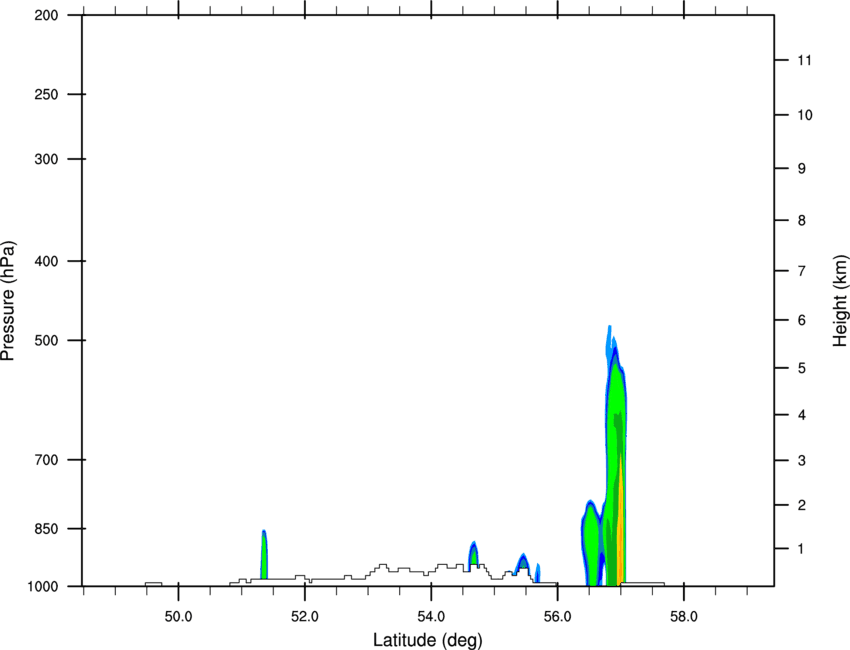The width and height of the screenshot is (850, 650).
Task: Click the orange core of the tall plume
Action: tap(620, 531)
